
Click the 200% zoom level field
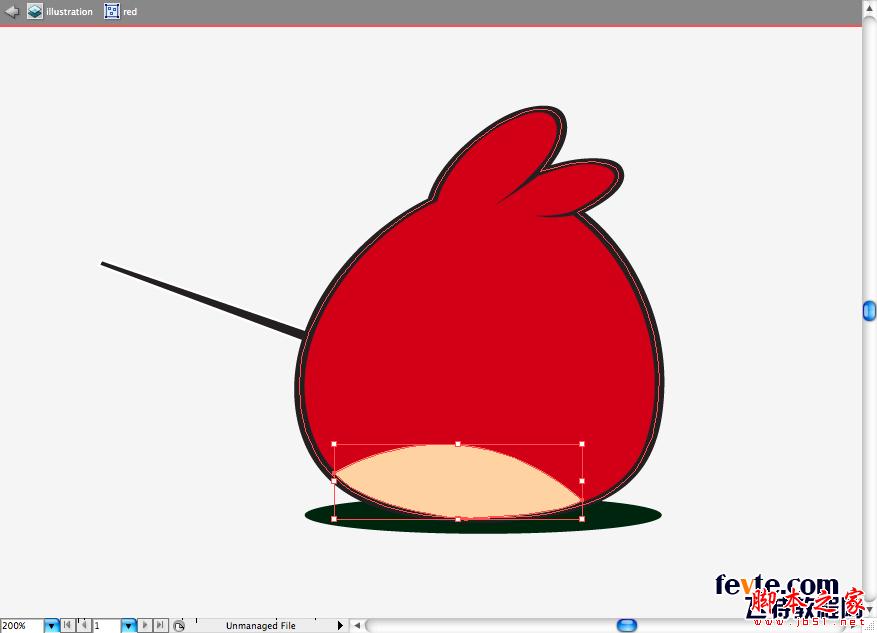pos(22,626)
